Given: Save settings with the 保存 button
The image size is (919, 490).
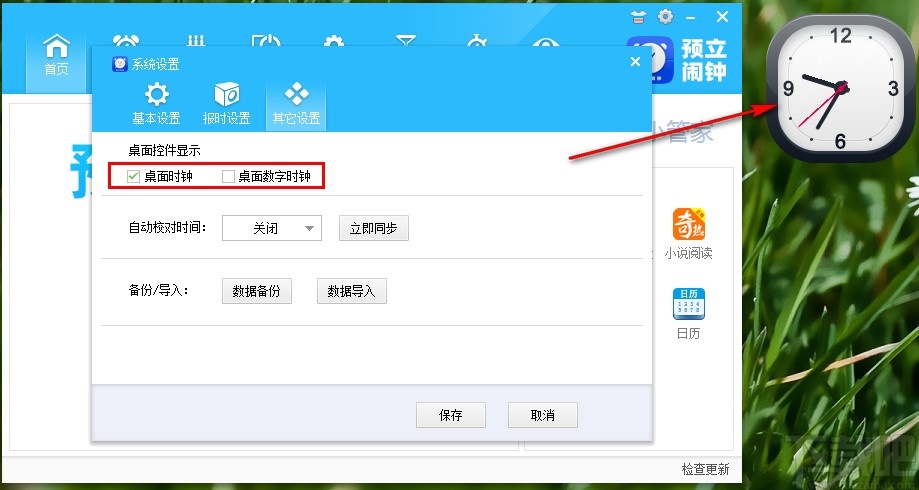Looking at the screenshot, I should click(451, 415).
